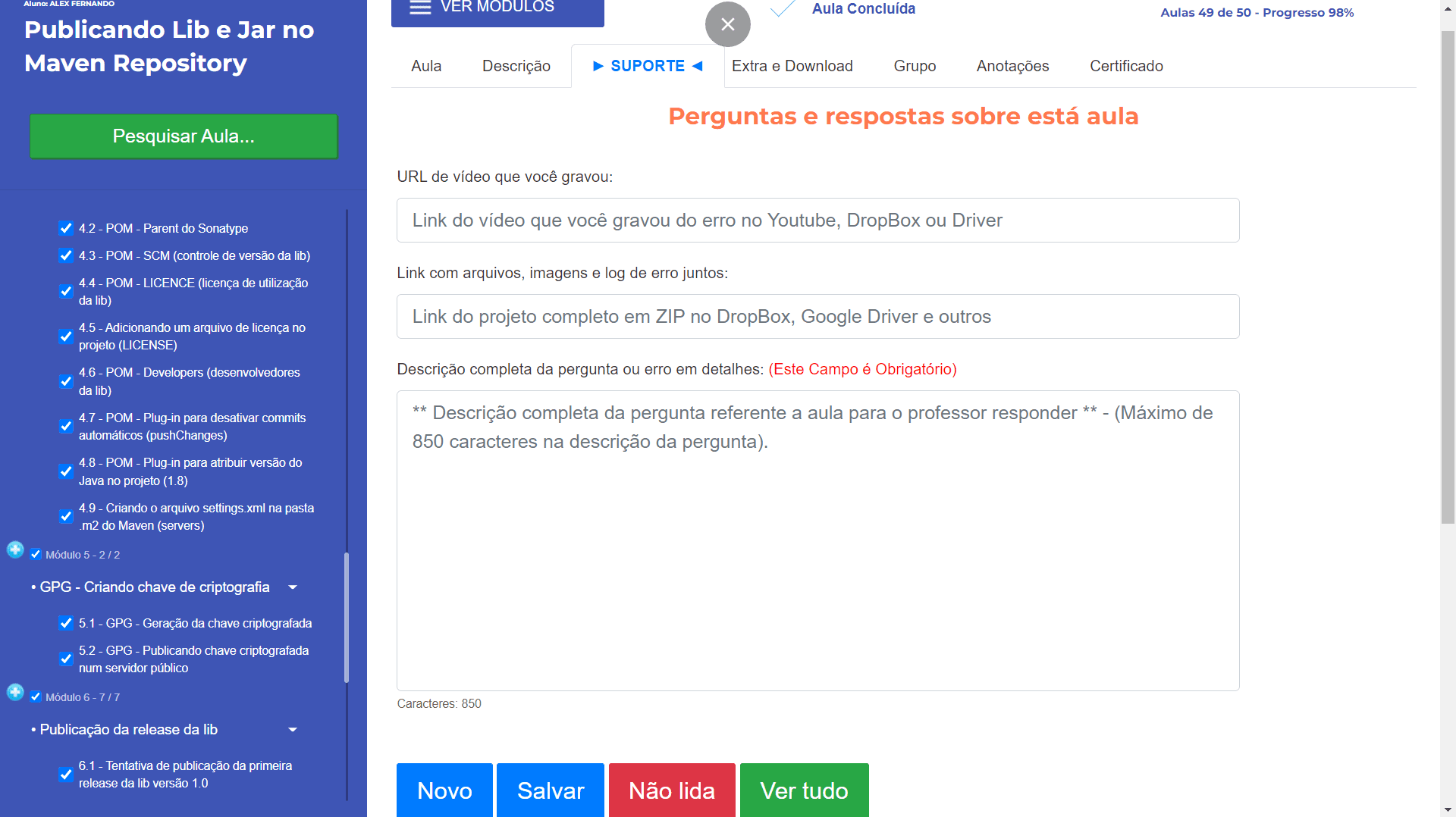
Task: Open lesson 6.1 Tentativa de publicação da release
Action: click(186, 774)
